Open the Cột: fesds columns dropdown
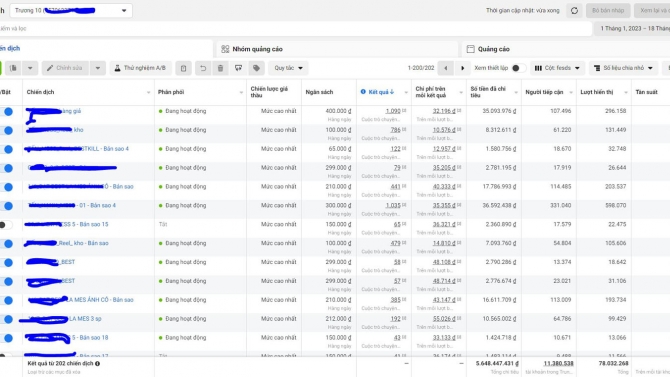This screenshot has height=377, width=670. 557,68
